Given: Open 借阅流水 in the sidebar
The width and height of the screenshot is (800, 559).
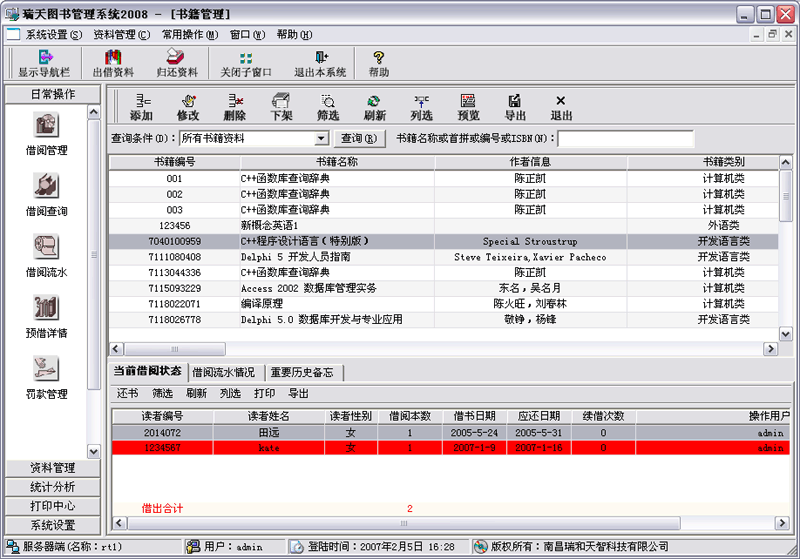Looking at the screenshot, I should [x=46, y=256].
